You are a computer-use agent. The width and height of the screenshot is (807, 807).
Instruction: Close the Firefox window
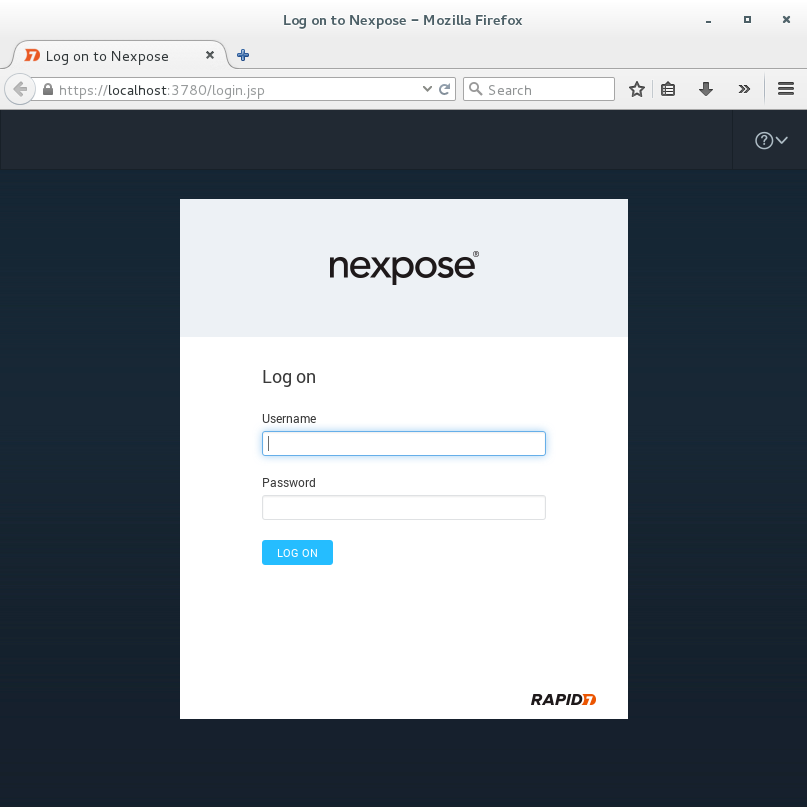coord(786,20)
